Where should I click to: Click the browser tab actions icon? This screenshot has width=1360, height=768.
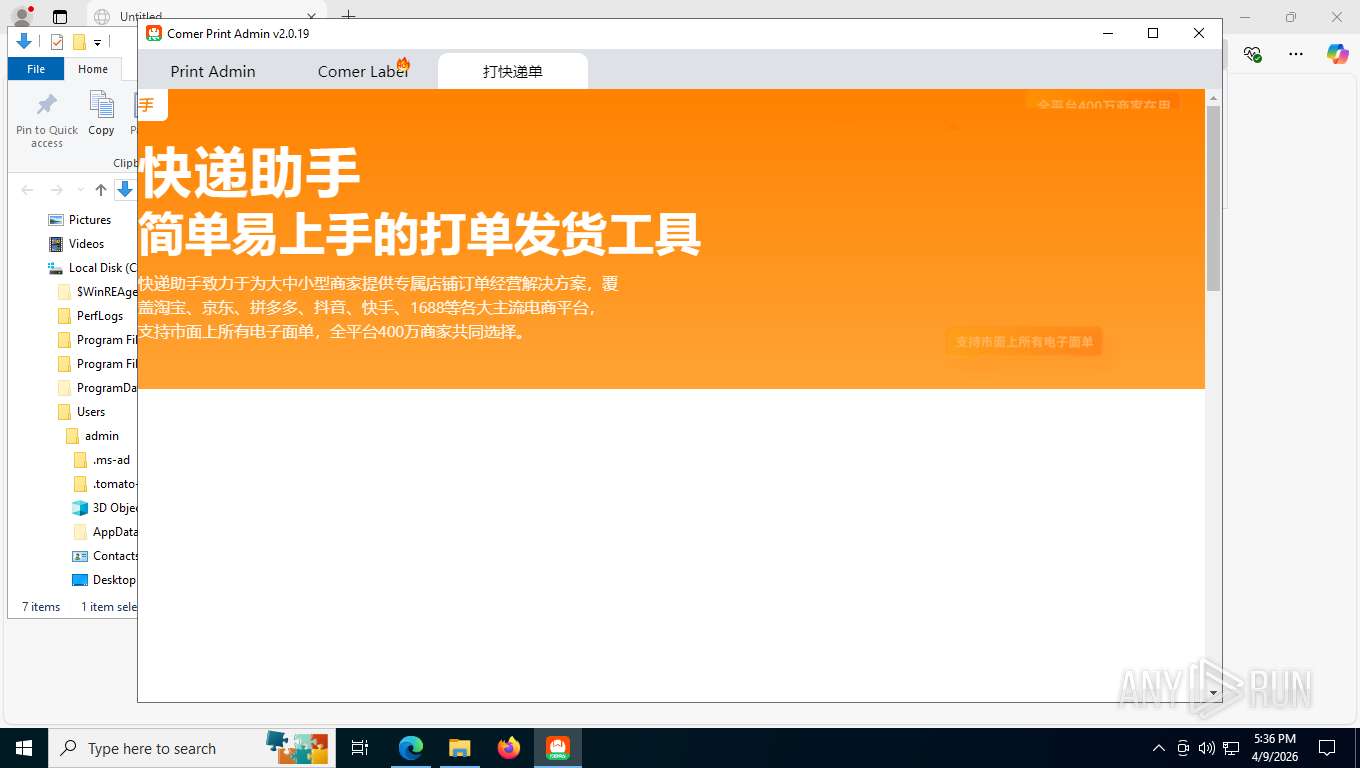[x=60, y=17]
